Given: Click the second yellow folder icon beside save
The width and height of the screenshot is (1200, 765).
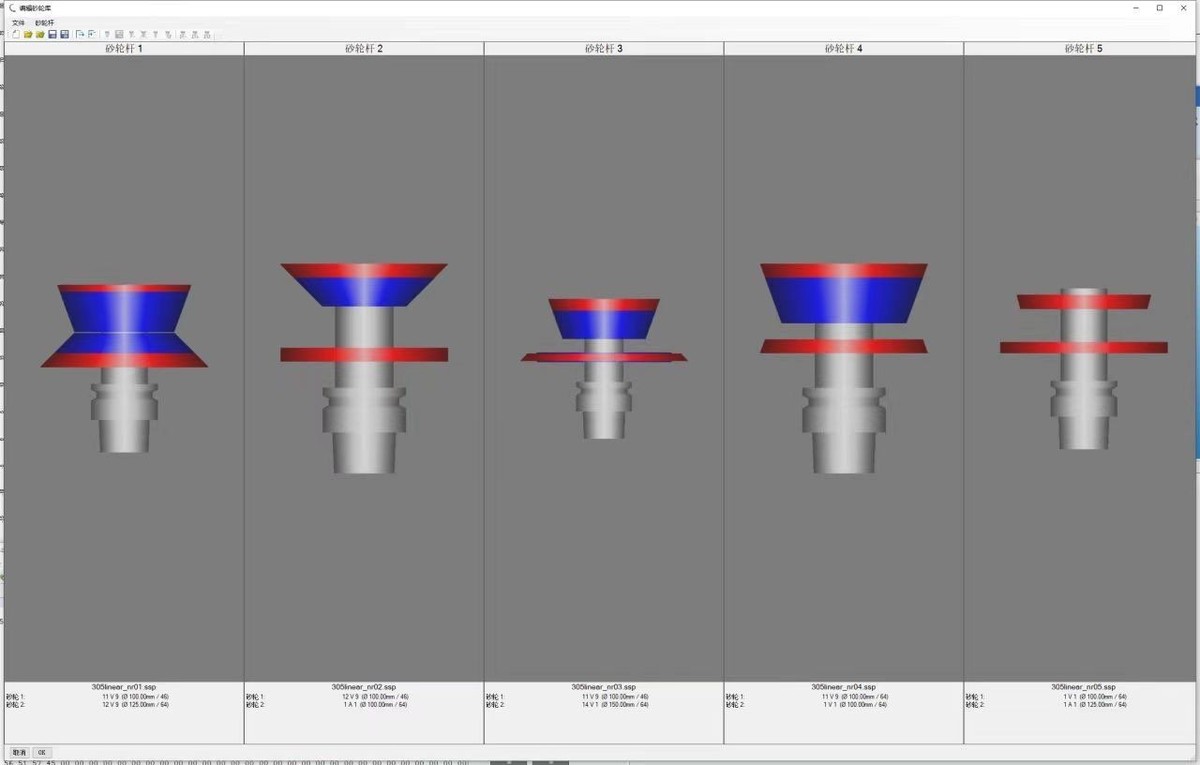Looking at the screenshot, I should point(40,34).
